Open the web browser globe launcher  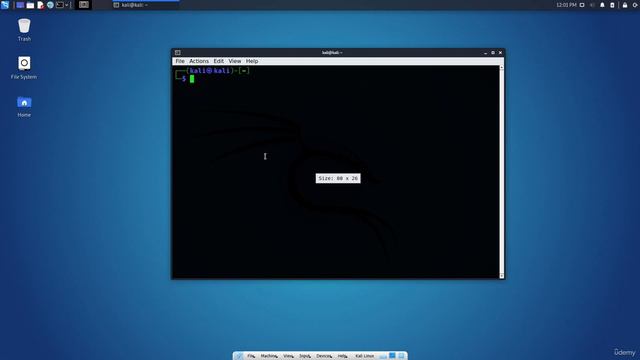pos(50,5)
